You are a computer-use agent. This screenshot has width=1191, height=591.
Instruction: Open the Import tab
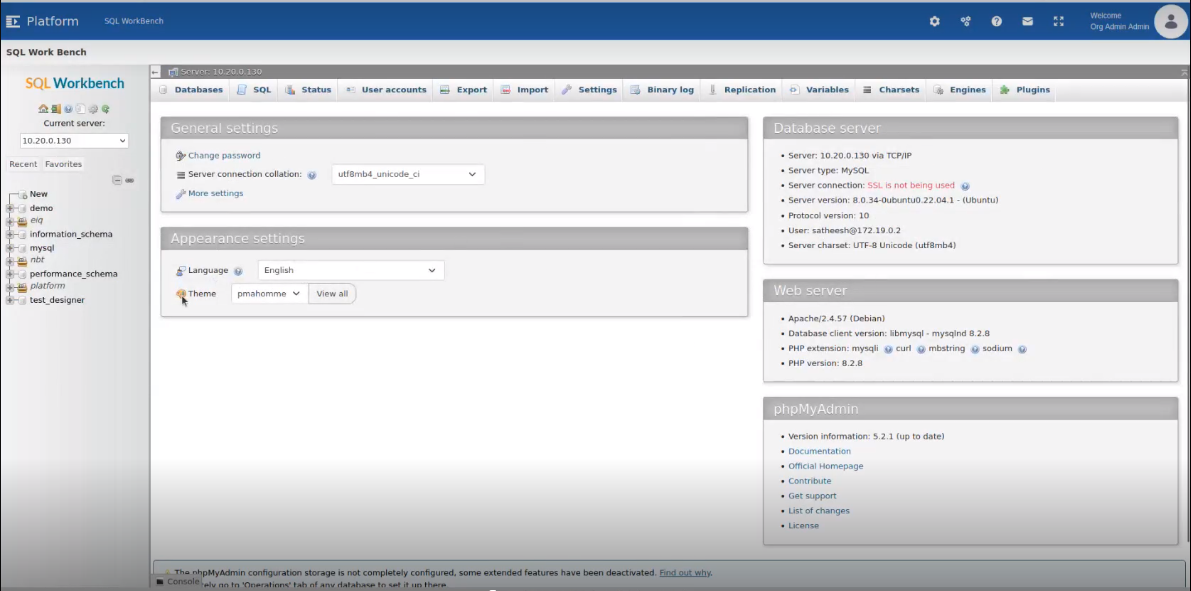point(524,90)
